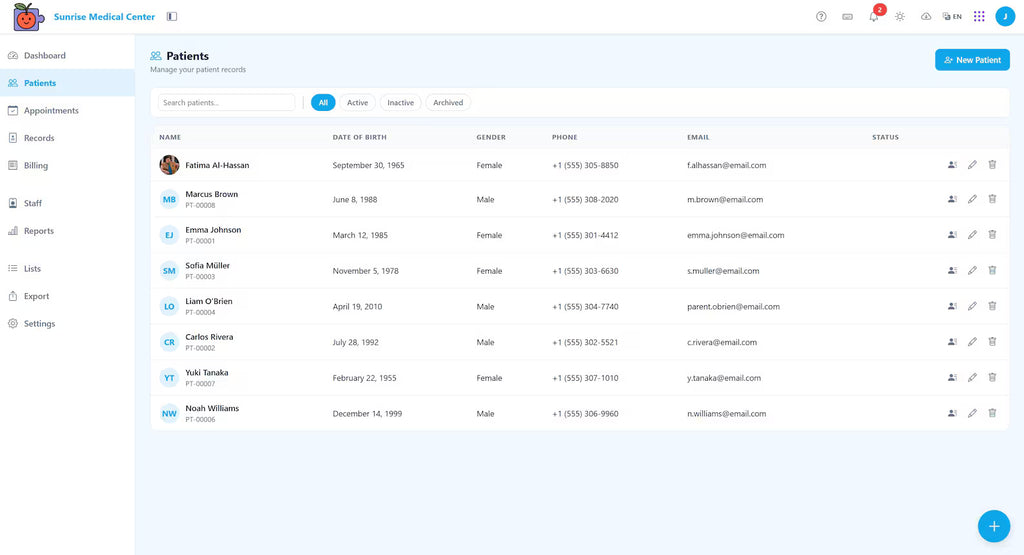Edit Fatima Al-Hassan with pencil icon

pyautogui.click(x=972, y=165)
